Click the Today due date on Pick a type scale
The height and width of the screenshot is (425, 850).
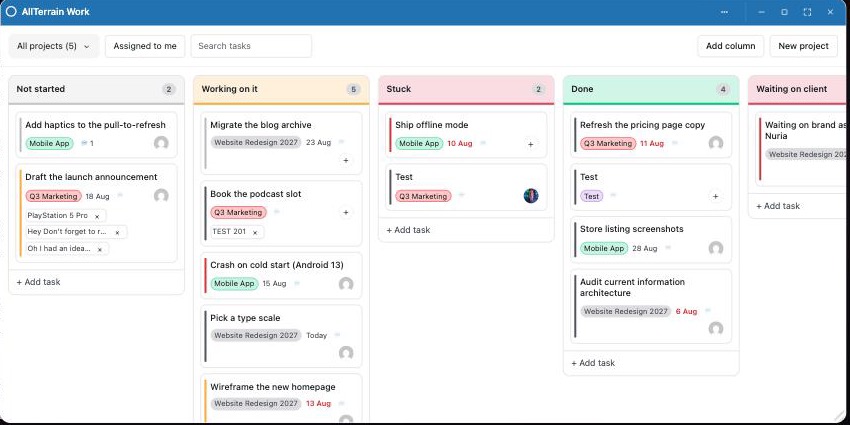click(317, 336)
